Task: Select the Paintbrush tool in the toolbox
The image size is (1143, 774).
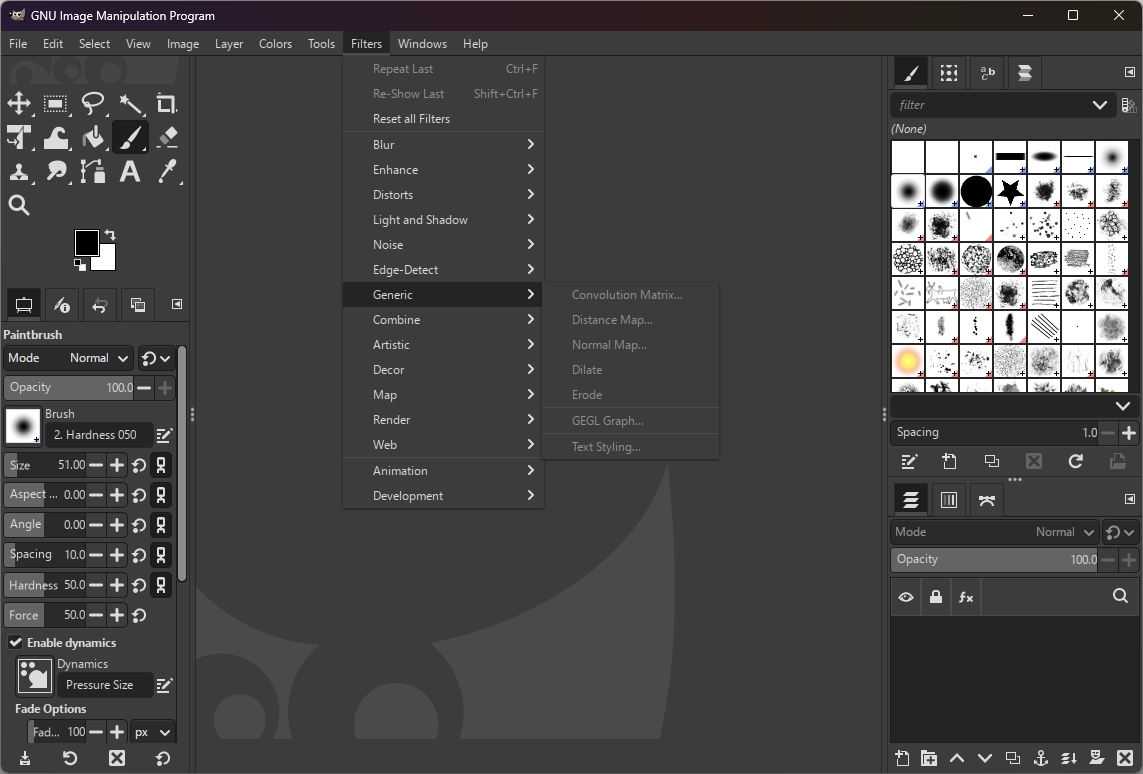Action: coord(131,137)
